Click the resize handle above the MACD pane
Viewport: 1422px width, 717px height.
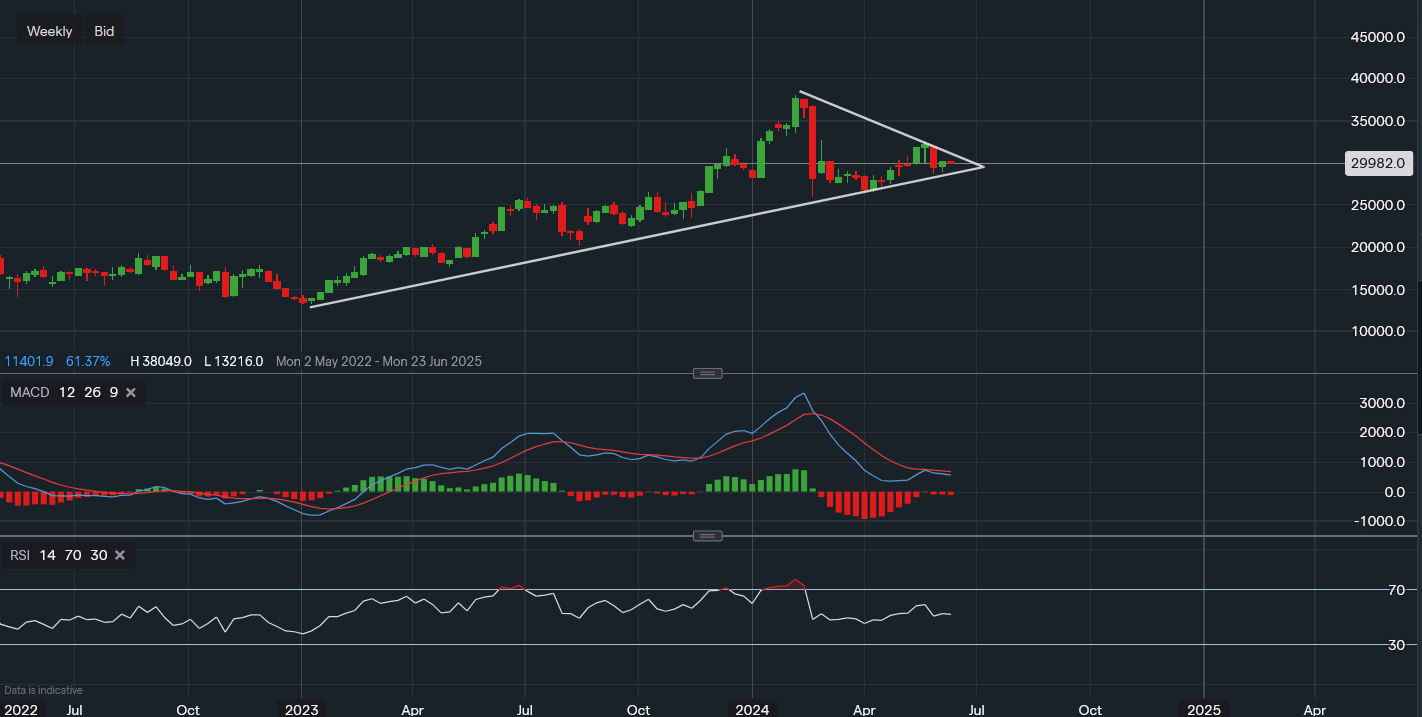(x=707, y=373)
